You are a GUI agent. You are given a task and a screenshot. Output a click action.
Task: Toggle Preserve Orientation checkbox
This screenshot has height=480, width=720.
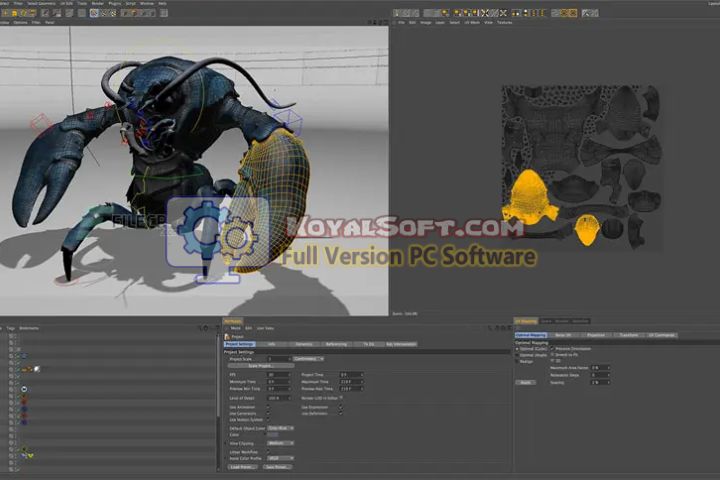552,349
